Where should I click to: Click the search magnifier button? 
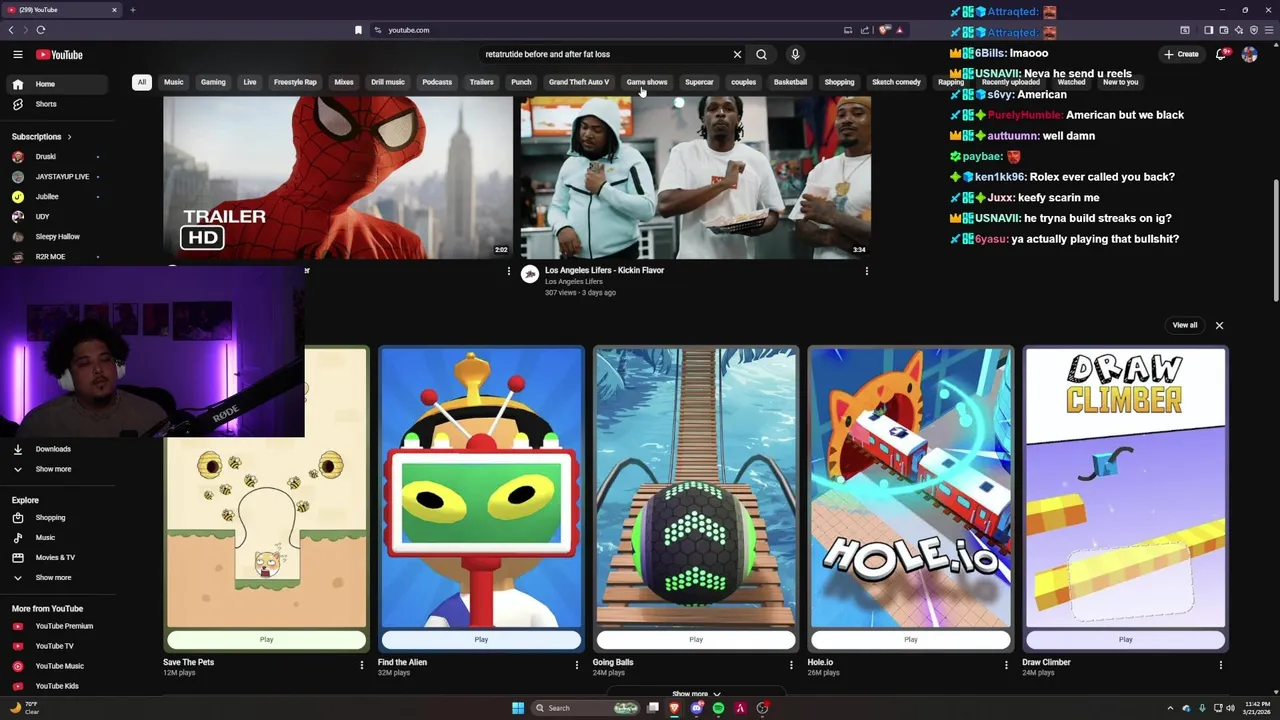pos(761,55)
